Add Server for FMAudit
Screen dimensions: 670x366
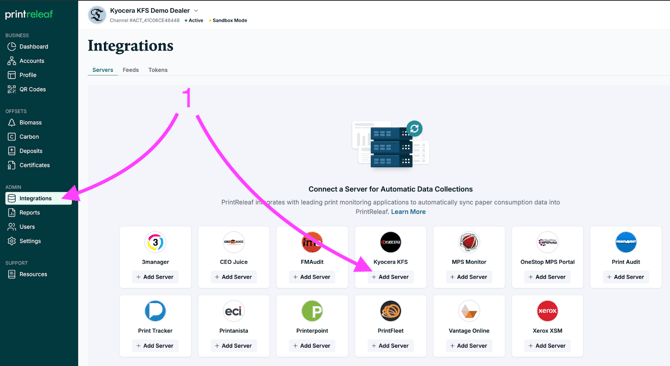312,277
